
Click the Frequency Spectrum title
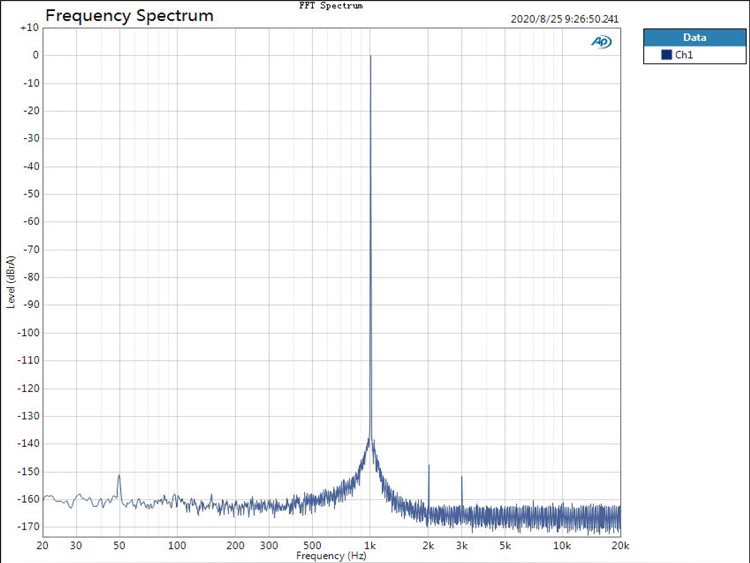pos(129,16)
